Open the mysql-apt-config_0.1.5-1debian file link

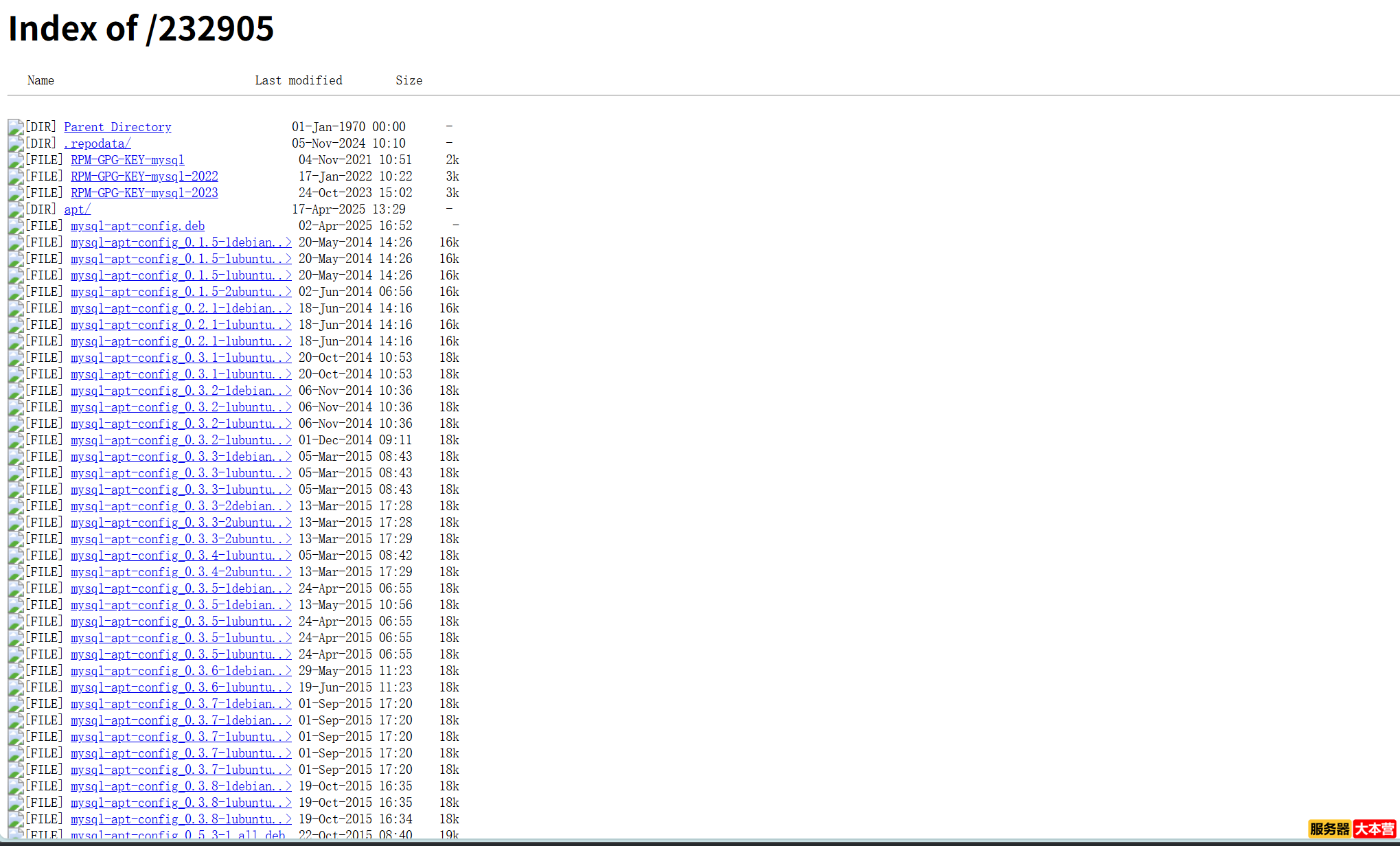[181, 242]
